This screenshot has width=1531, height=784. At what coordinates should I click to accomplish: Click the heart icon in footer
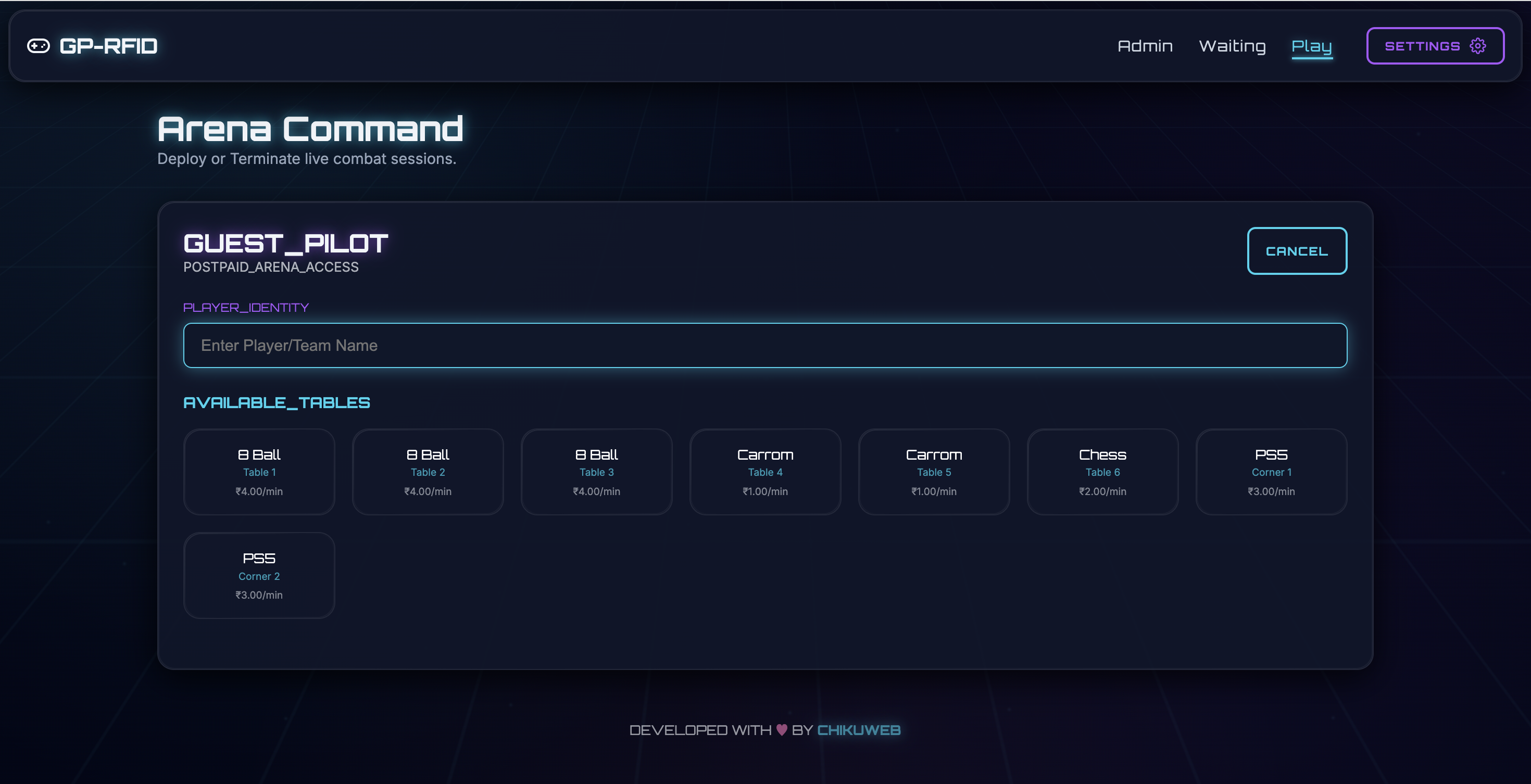pyautogui.click(x=782, y=730)
